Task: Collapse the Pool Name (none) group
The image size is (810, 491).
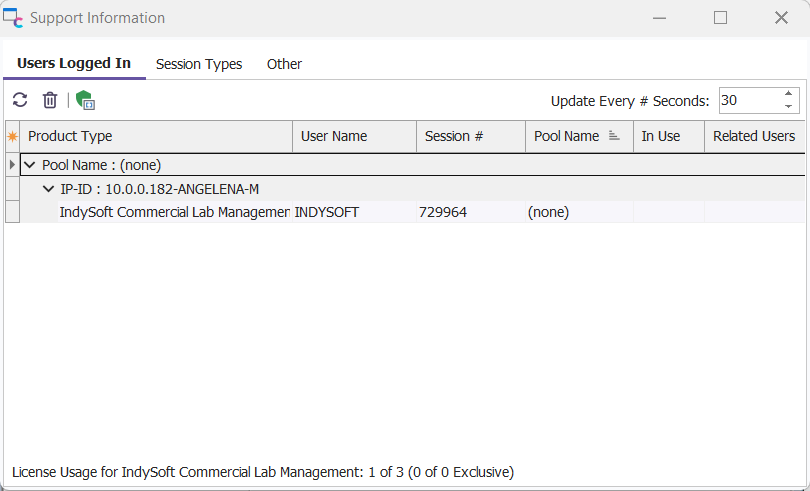Action: click(30, 165)
